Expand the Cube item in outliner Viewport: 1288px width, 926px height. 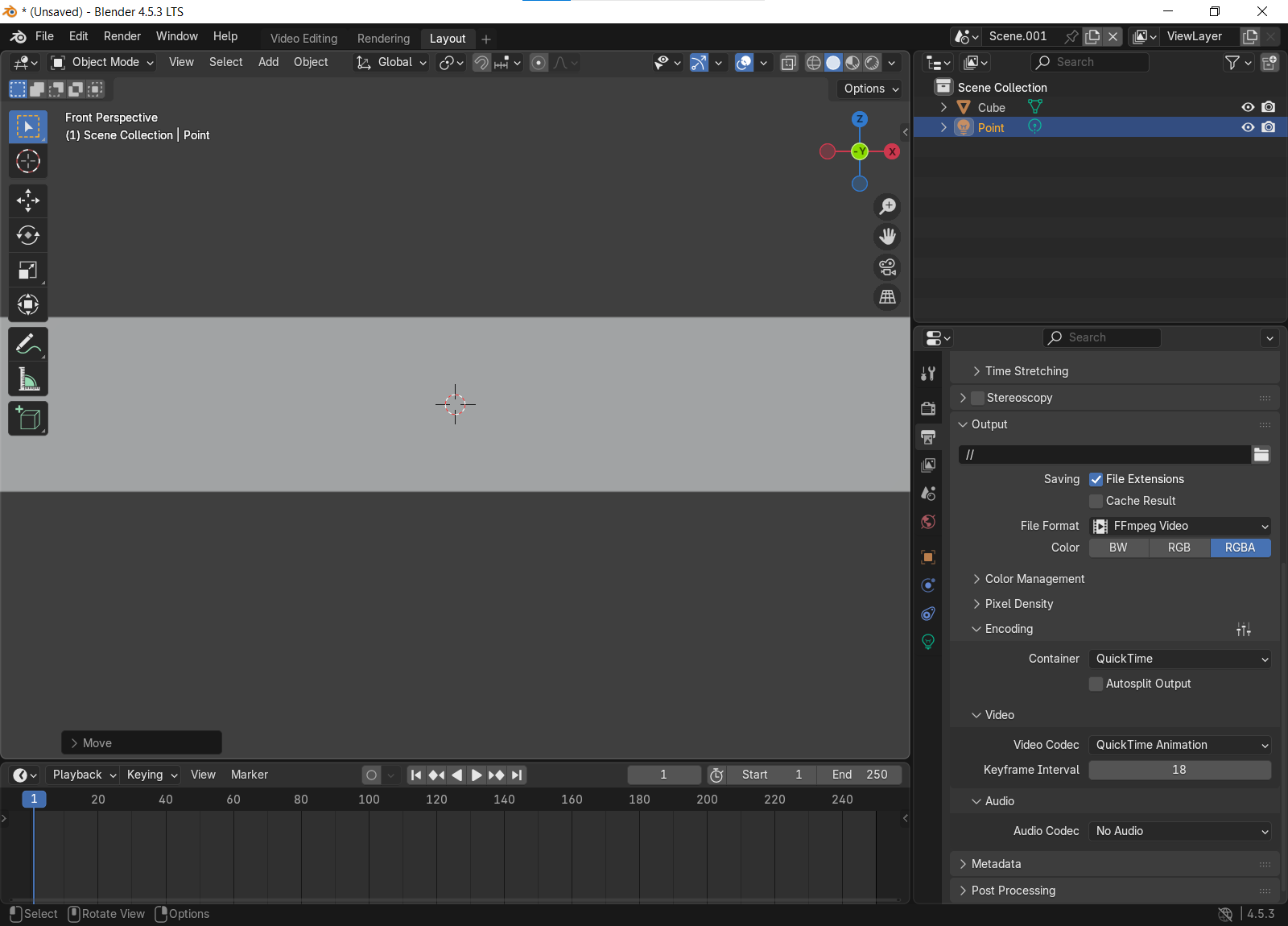[x=943, y=107]
